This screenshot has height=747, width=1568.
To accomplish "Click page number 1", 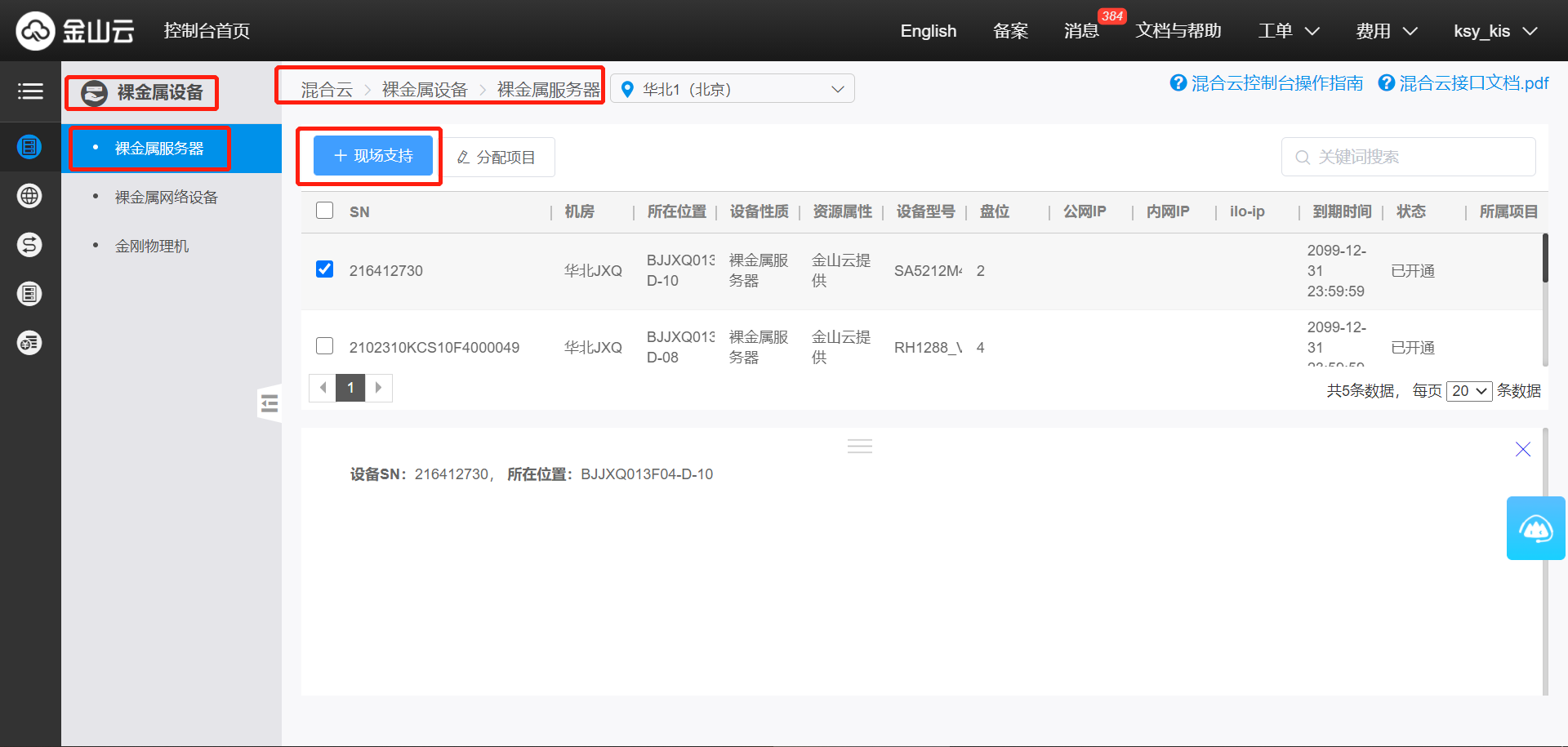I will [350, 388].
